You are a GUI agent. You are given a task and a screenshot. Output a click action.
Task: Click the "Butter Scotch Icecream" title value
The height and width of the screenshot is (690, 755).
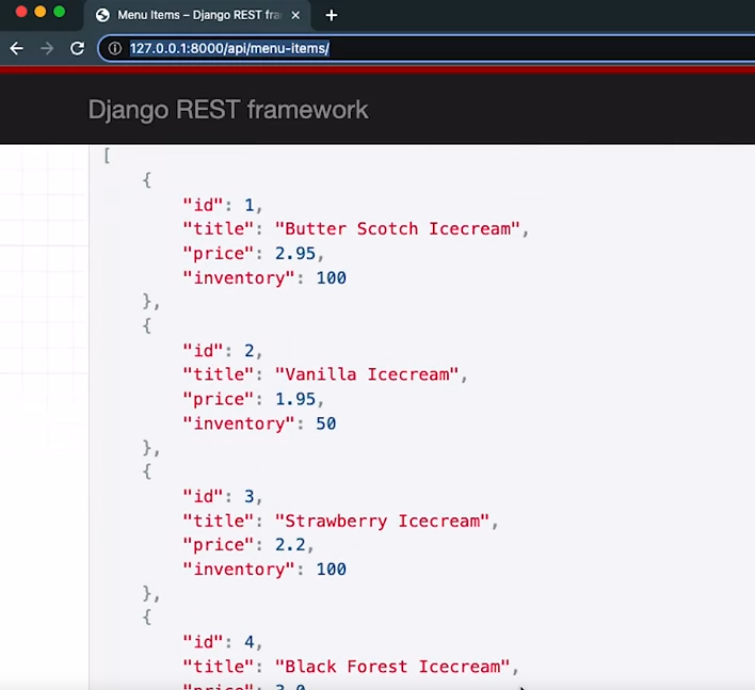(397, 229)
